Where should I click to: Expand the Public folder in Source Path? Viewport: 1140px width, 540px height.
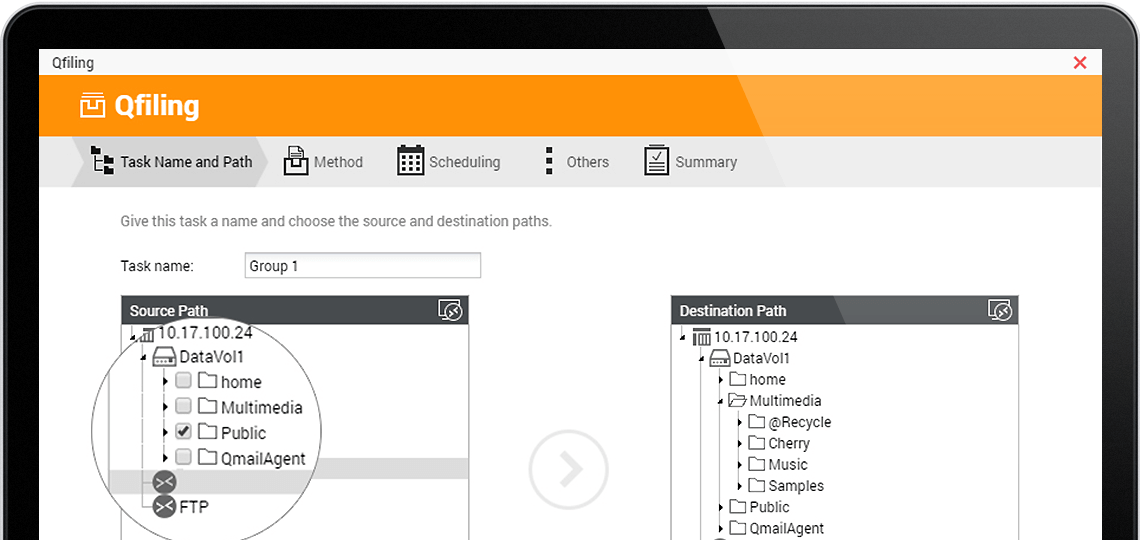click(166, 432)
